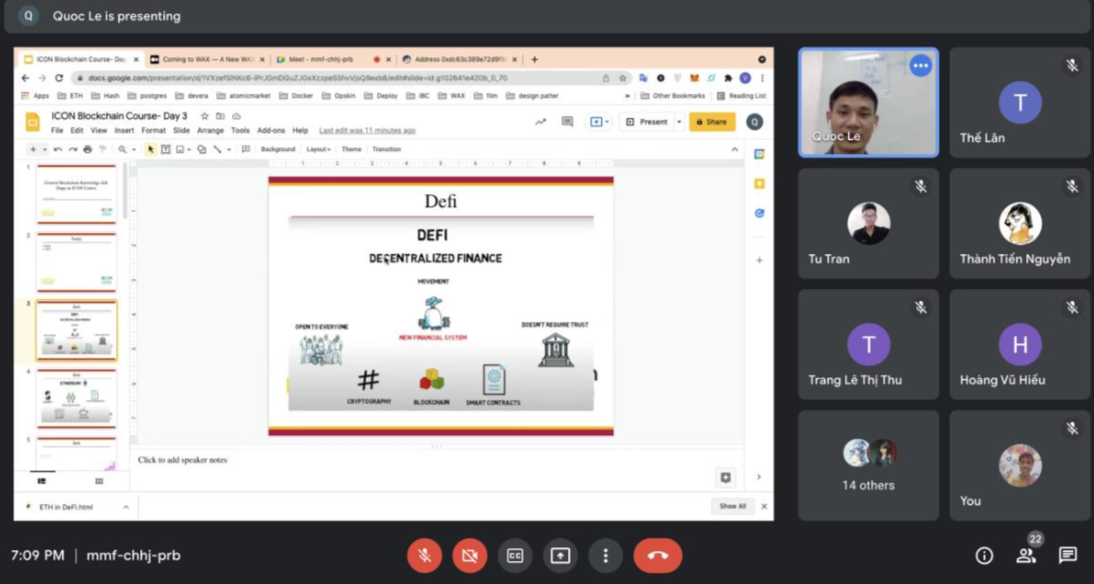Turn on the camera in call controls
Screen dimensions: 1094x584
(469, 555)
